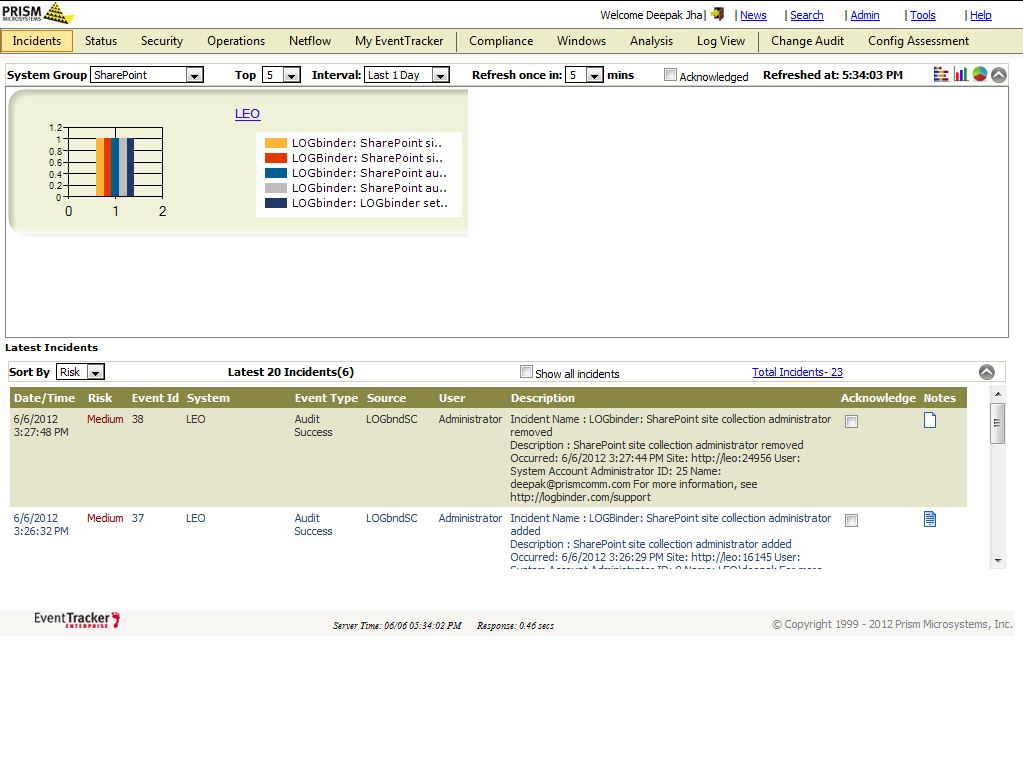Click the incidents table scrollbar down arrow
Screen dimensions: 1023x767
pyautogui.click(x=998, y=561)
